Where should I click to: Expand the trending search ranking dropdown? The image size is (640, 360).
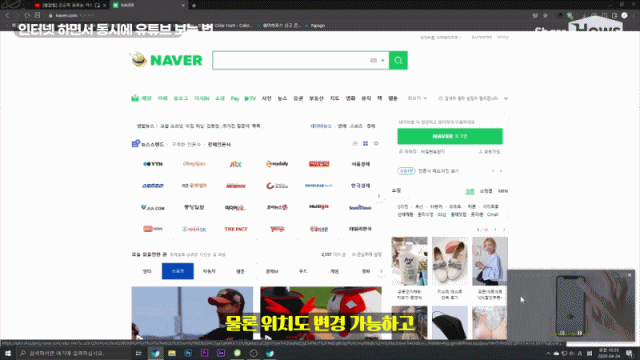[506, 98]
